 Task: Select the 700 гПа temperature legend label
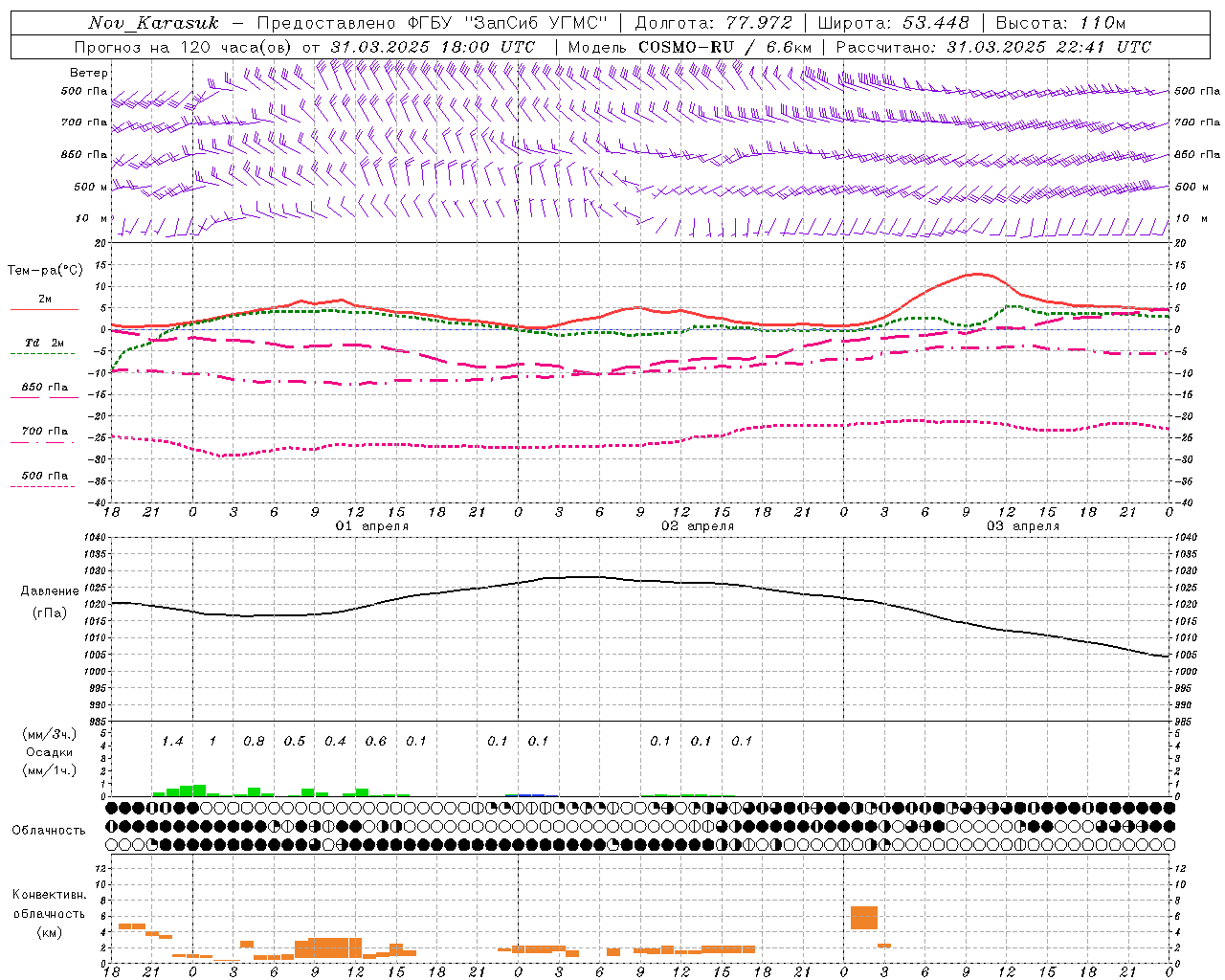(x=45, y=432)
